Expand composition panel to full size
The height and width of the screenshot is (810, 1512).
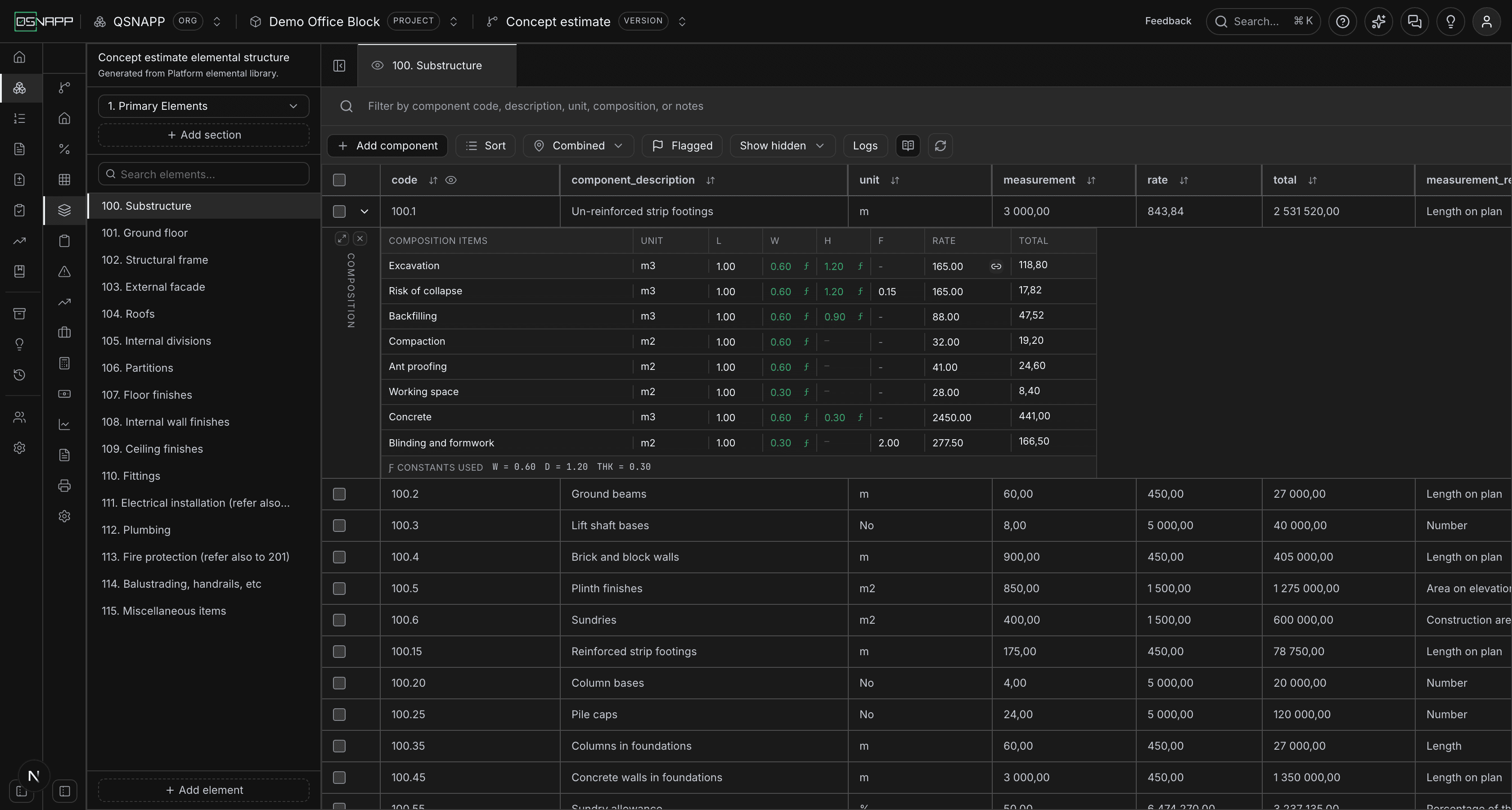pyautogui.click(x=342, y=238)
